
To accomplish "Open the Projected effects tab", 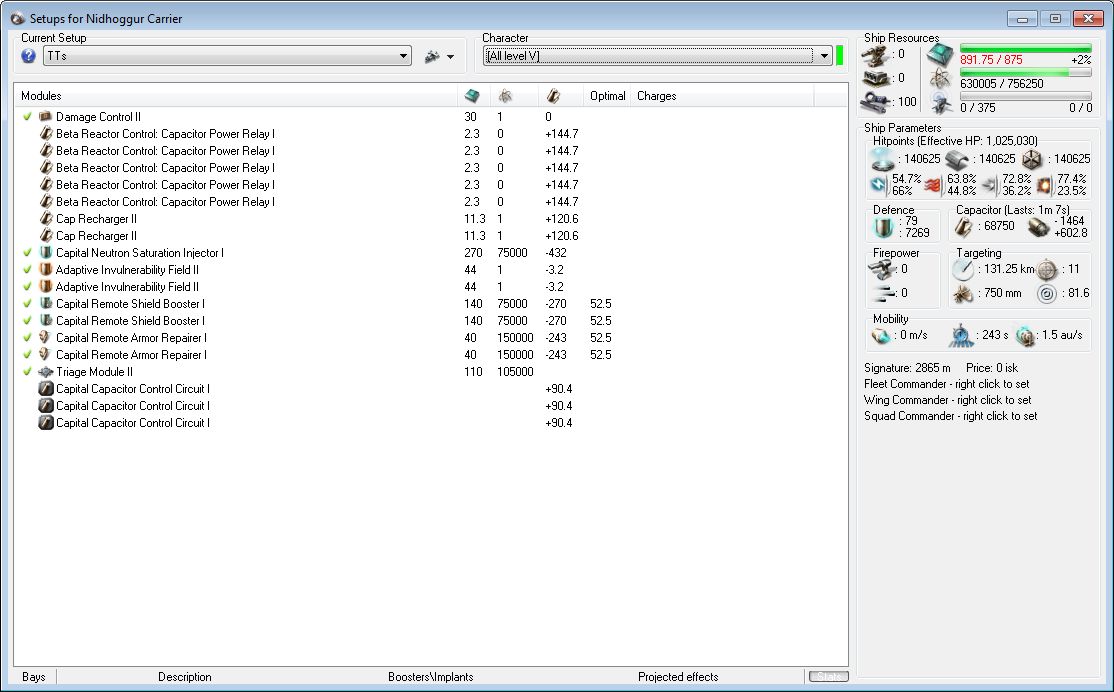I will coord(678,677).
